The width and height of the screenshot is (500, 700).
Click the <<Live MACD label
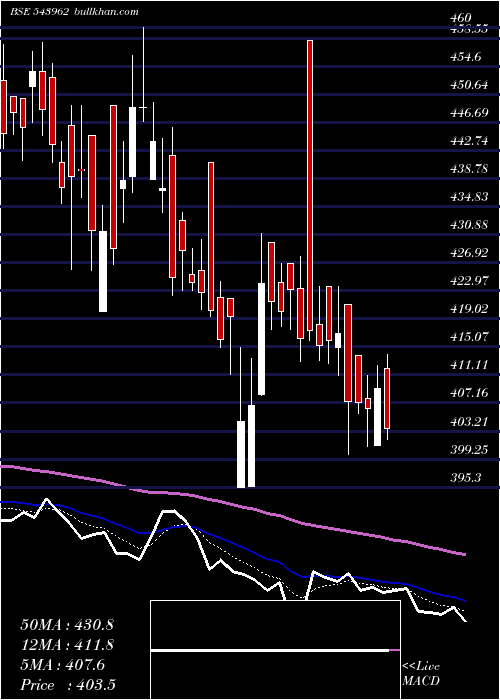(421, 673)
